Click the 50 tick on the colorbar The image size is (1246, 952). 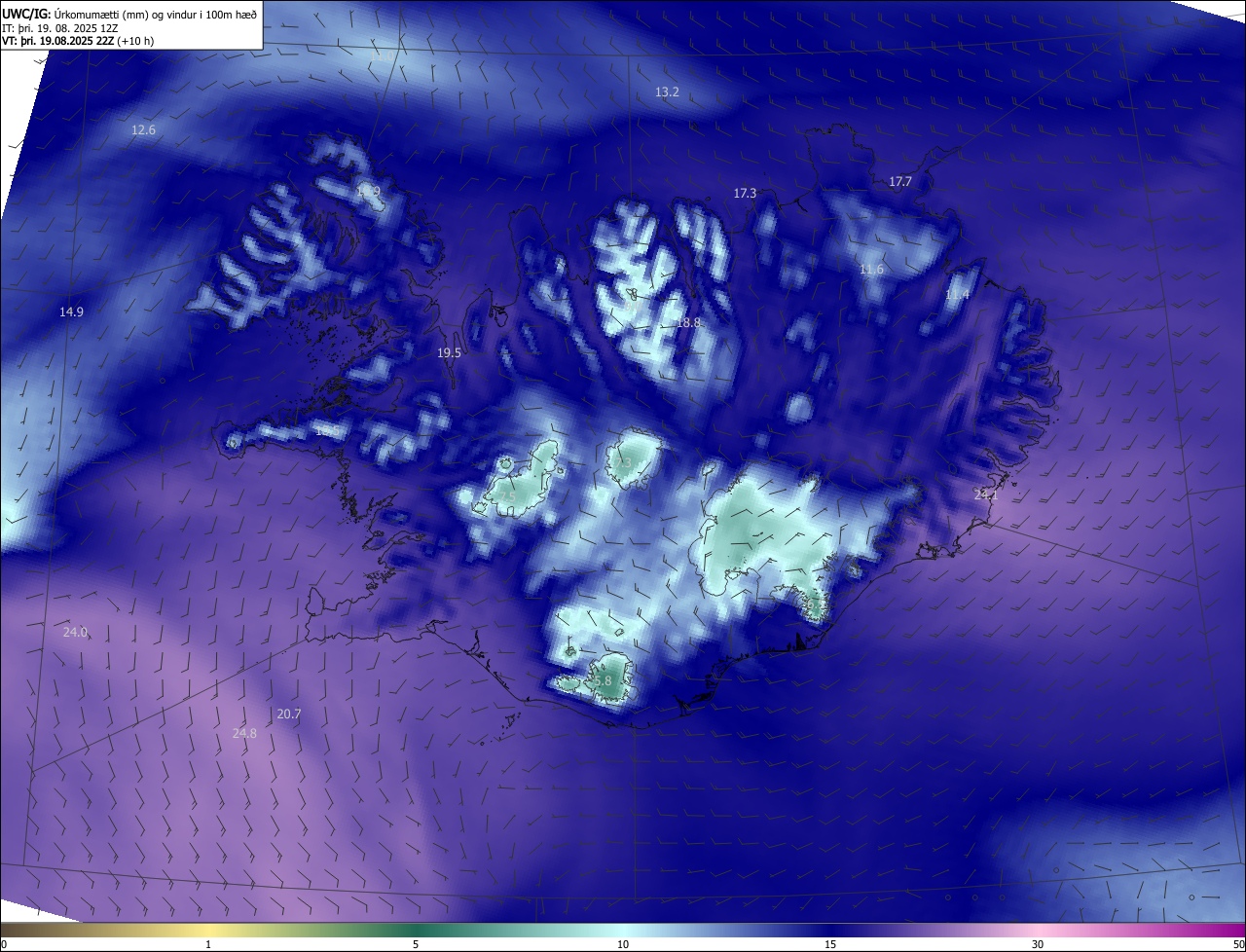(1237, 944)
